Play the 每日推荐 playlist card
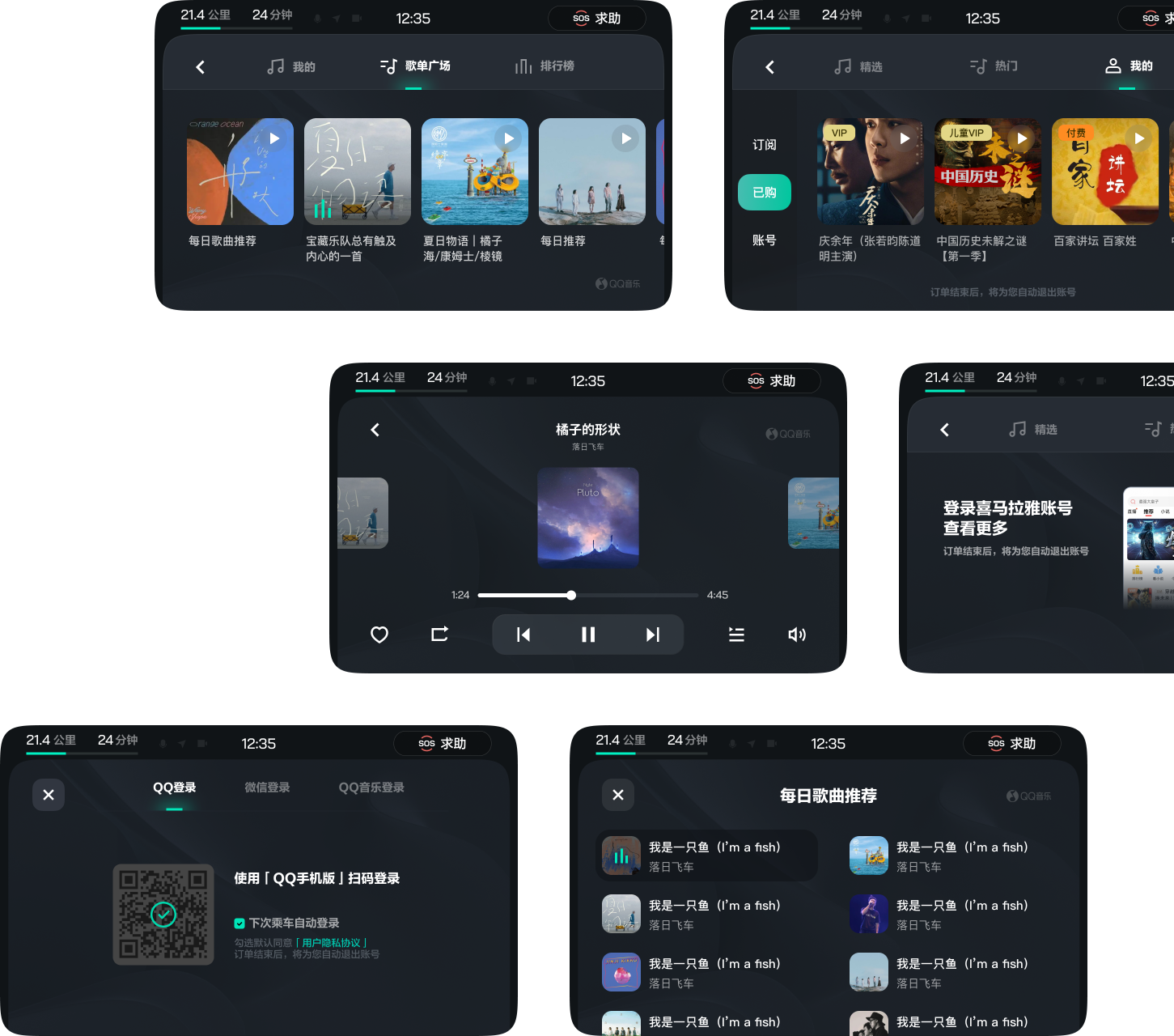1174x1036 pixels. (592, 172)
